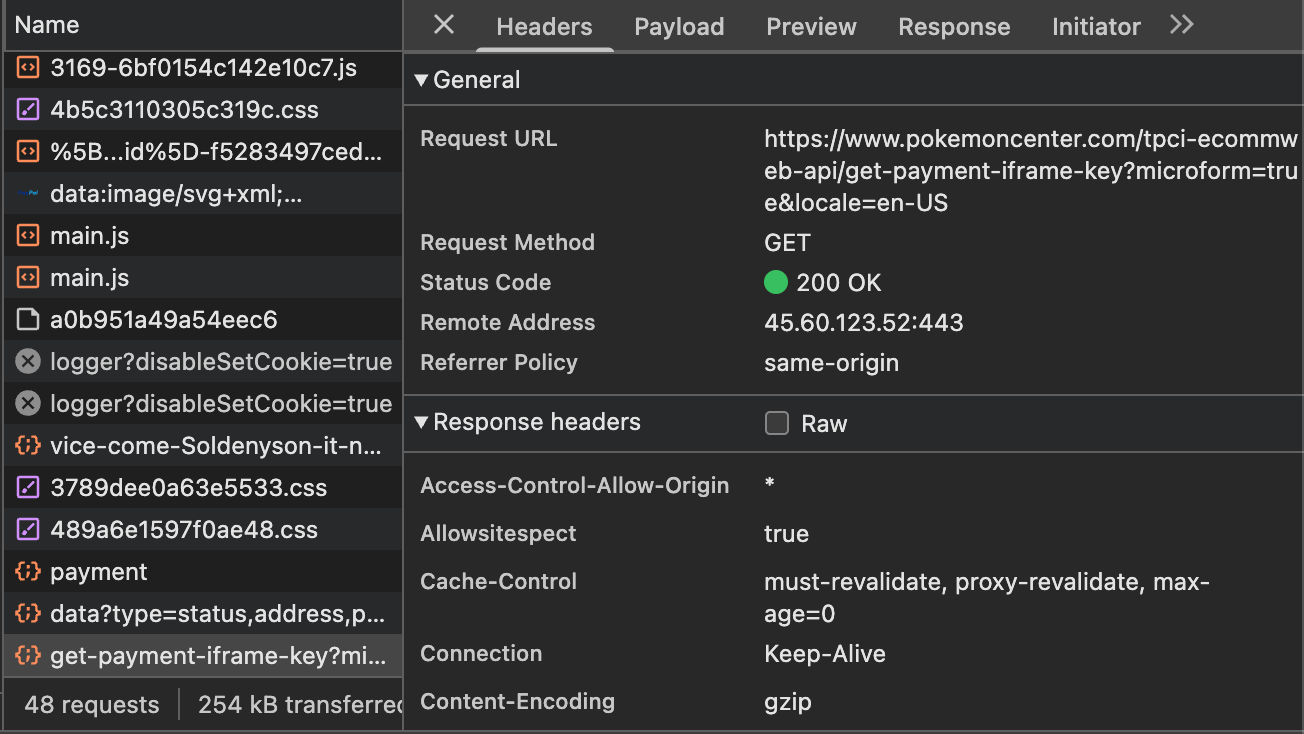
Task: Select the a0b951a49a54eec6 request
Action: click(x=203, y=320)
